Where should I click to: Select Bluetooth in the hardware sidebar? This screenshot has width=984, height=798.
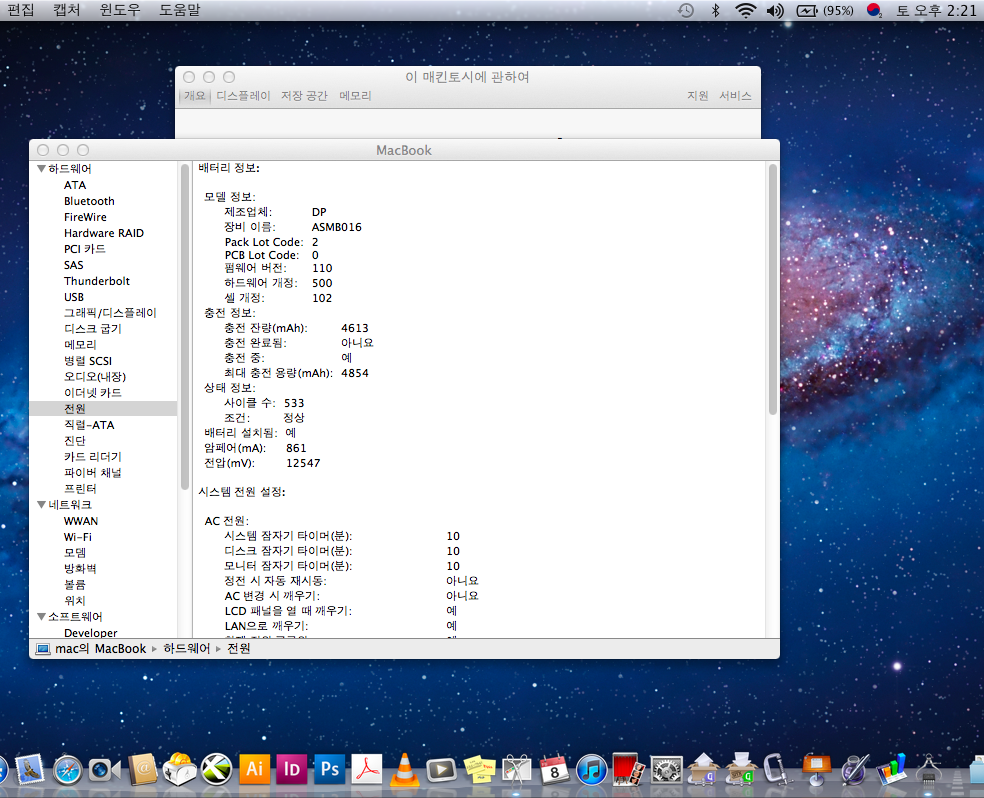tap(89, 201)
